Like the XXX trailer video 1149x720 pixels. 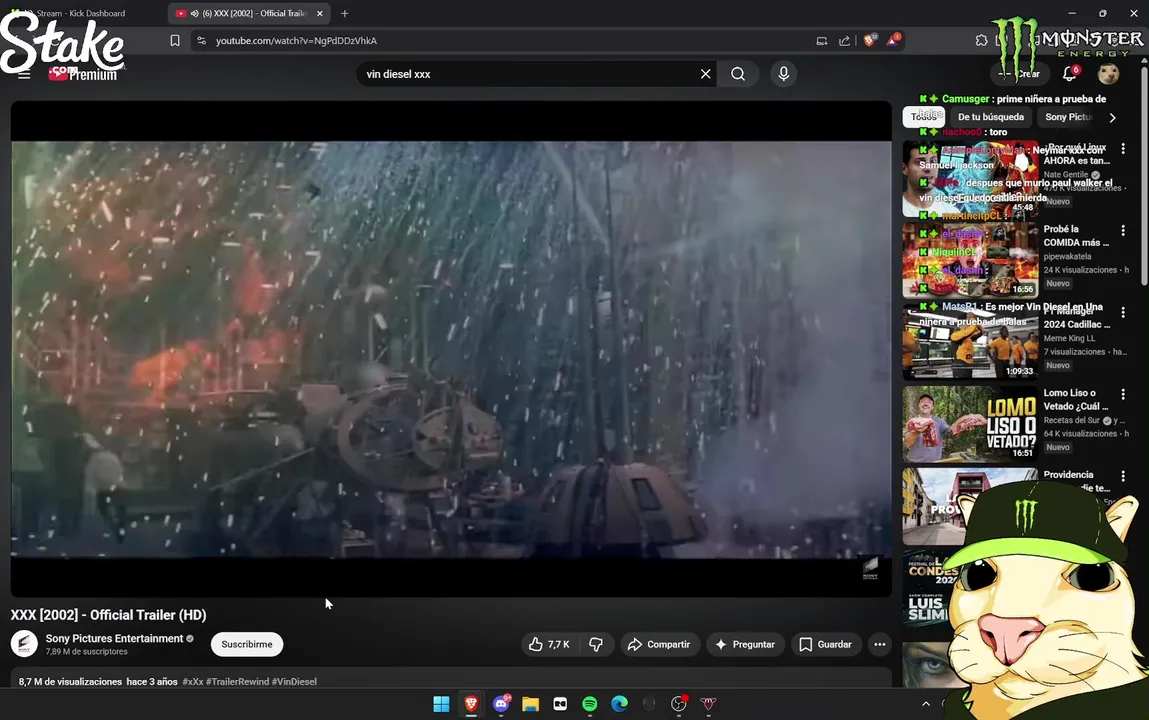click(549, 645)
